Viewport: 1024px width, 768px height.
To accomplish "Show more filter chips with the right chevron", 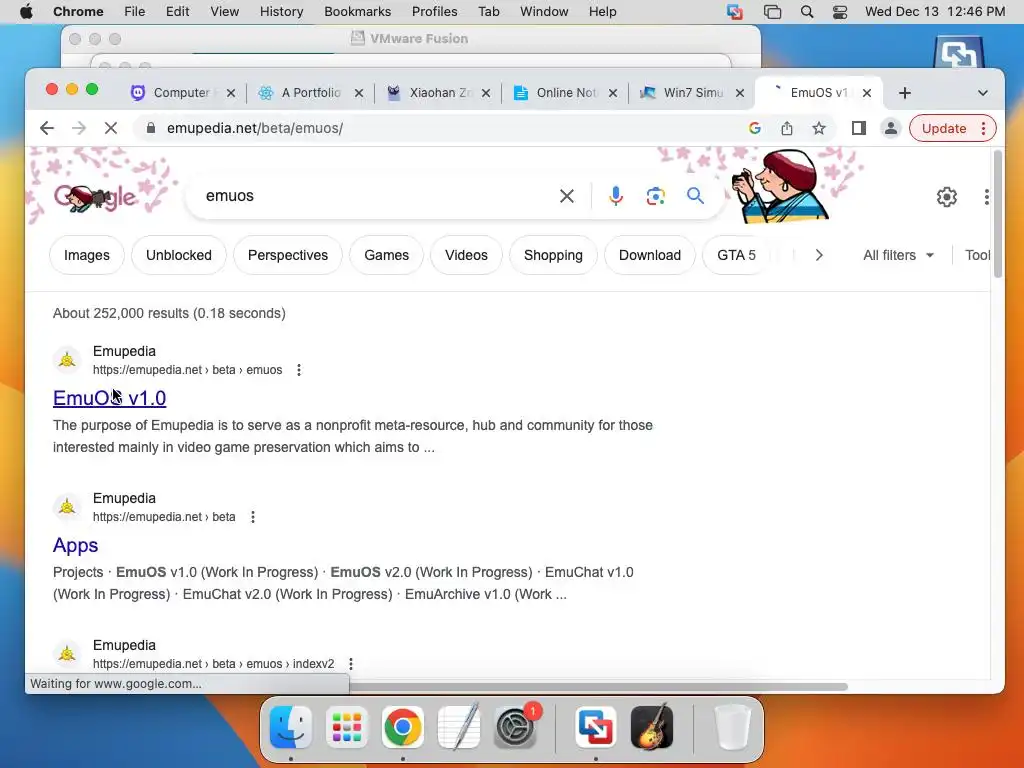I will [819, 255].
